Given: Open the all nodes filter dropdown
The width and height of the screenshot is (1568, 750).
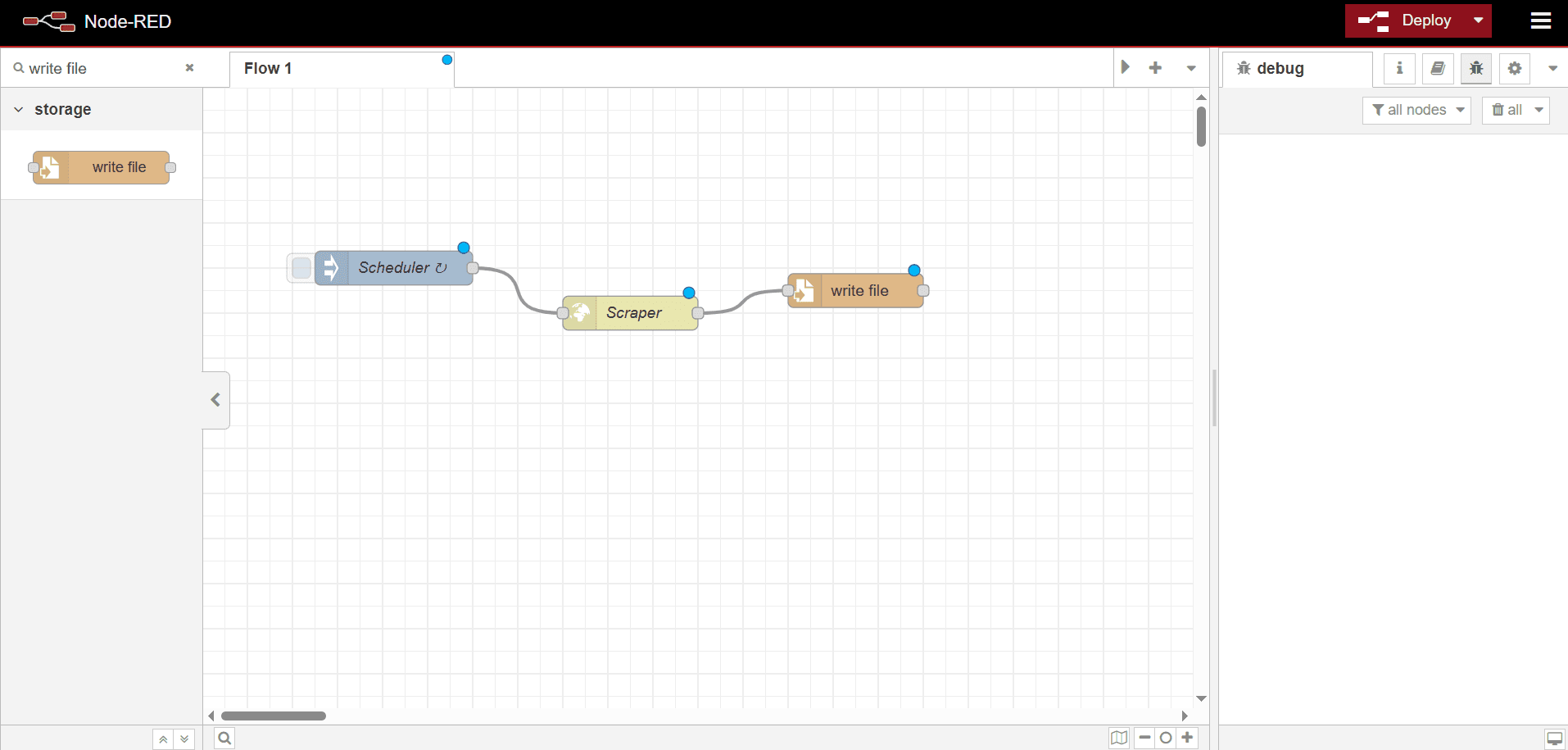Looking at the screenshot, I should pyautogui.click(x=1416, y=110).
